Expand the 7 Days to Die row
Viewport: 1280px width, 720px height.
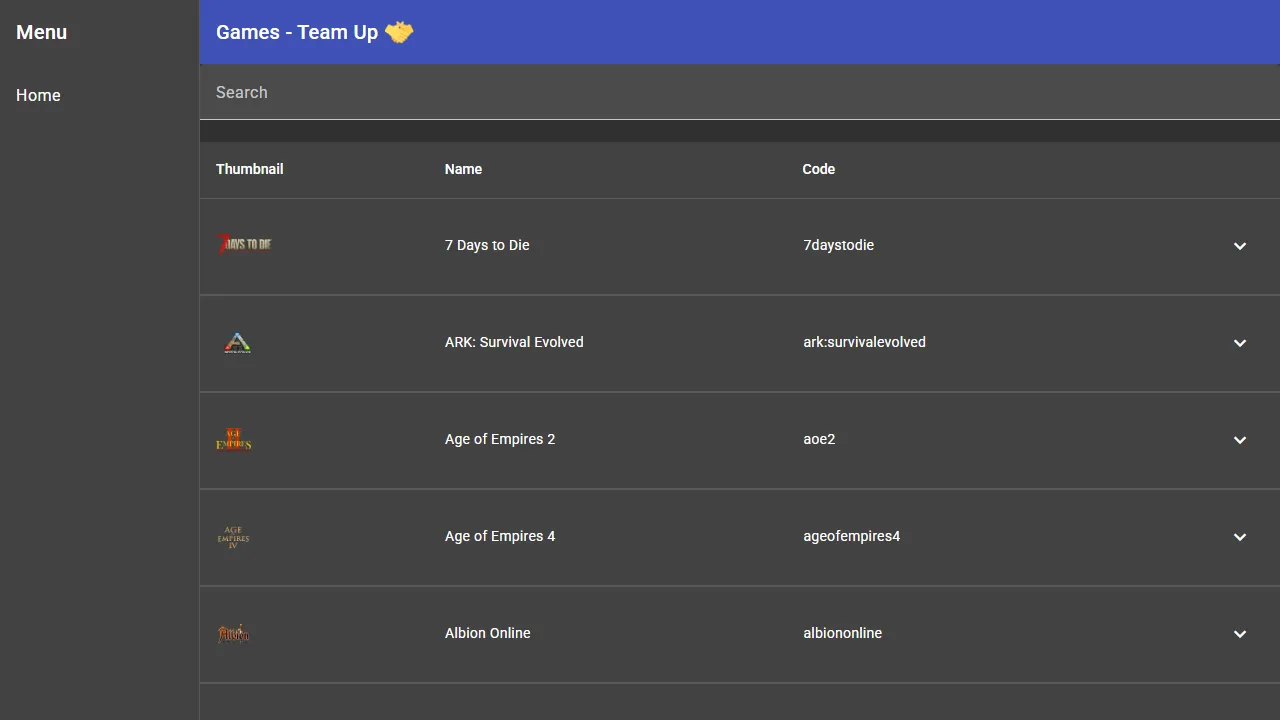point(1240,246)
